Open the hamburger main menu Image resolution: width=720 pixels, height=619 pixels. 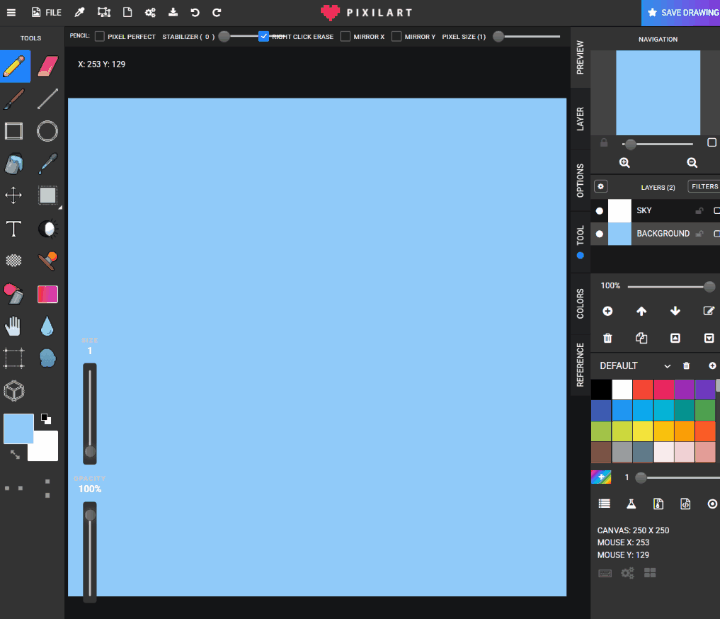[x=11, y=12]
